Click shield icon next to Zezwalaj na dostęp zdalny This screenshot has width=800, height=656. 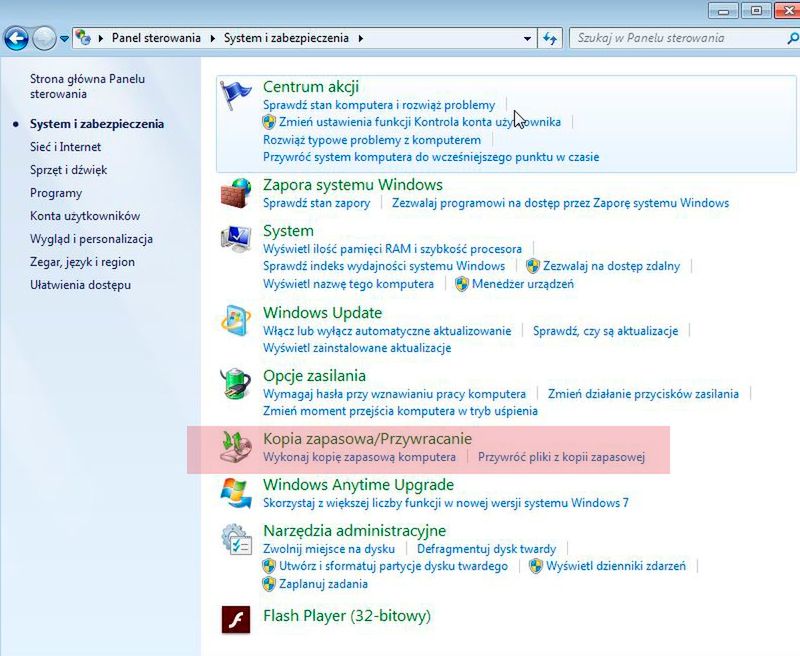click(x=533, y=266)
